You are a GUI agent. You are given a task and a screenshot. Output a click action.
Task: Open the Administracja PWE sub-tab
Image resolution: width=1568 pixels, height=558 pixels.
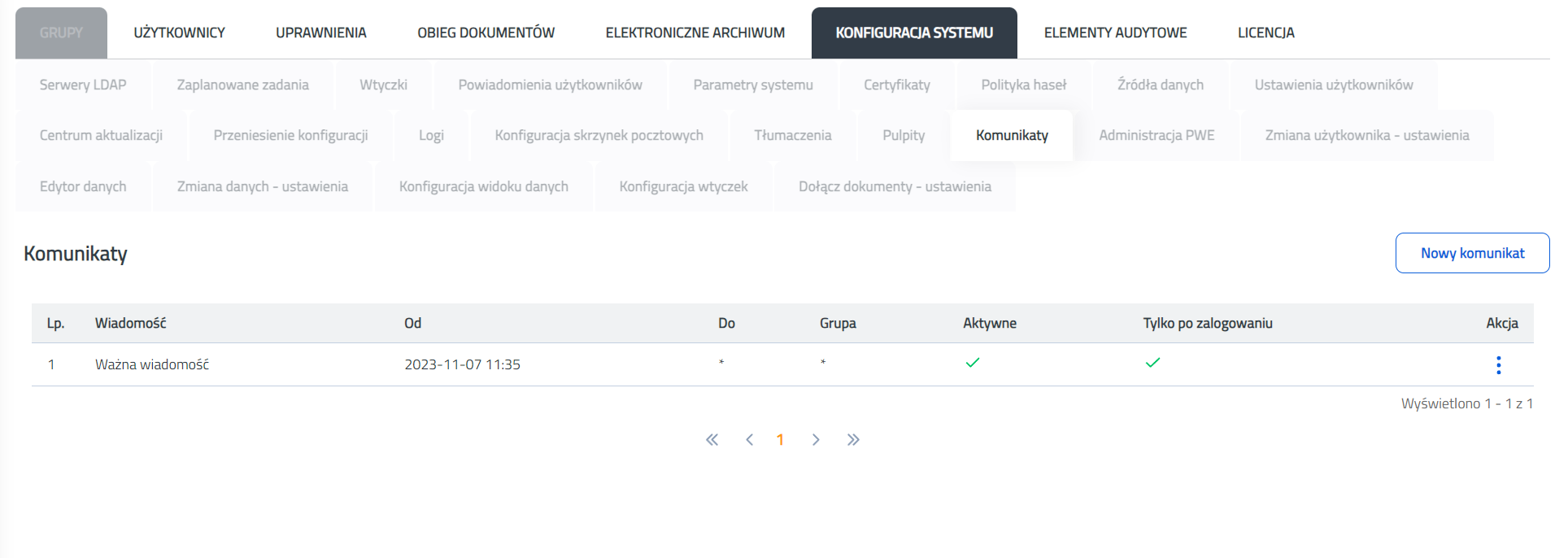tap(1156, 135)
